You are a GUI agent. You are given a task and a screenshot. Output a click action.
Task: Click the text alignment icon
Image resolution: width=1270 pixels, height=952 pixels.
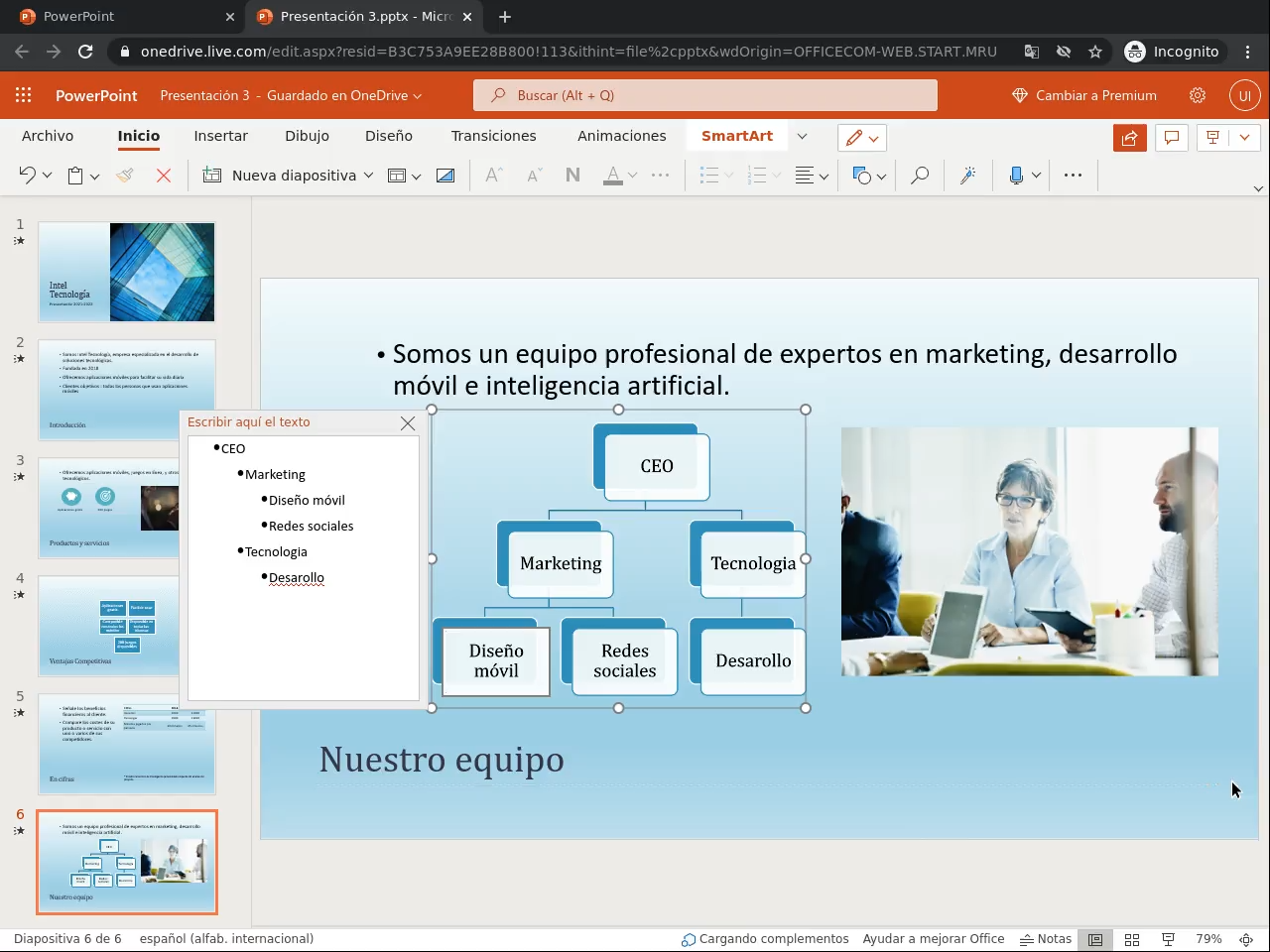pos(805,176)
